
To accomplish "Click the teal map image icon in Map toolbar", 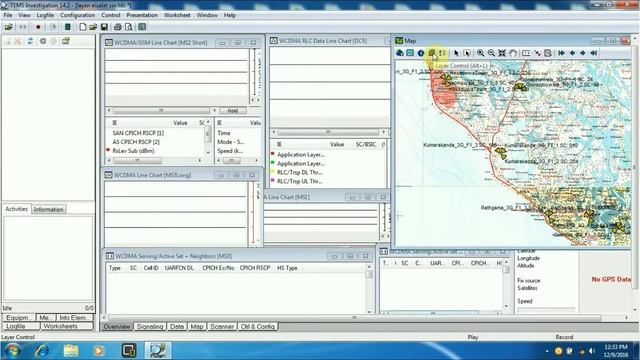I will pos(410,53).
